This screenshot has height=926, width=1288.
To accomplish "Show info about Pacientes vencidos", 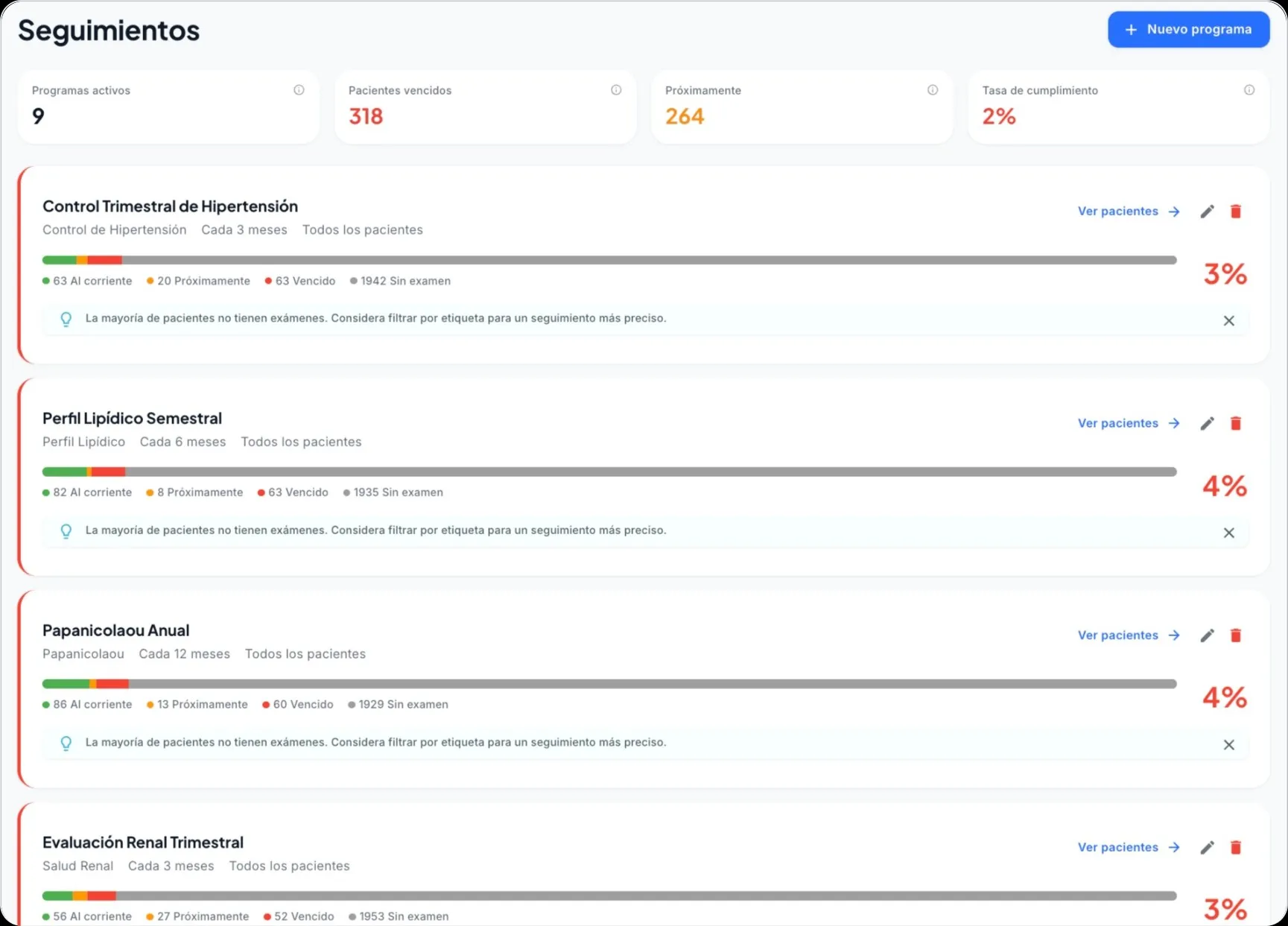I will click(x=616, y=89).
